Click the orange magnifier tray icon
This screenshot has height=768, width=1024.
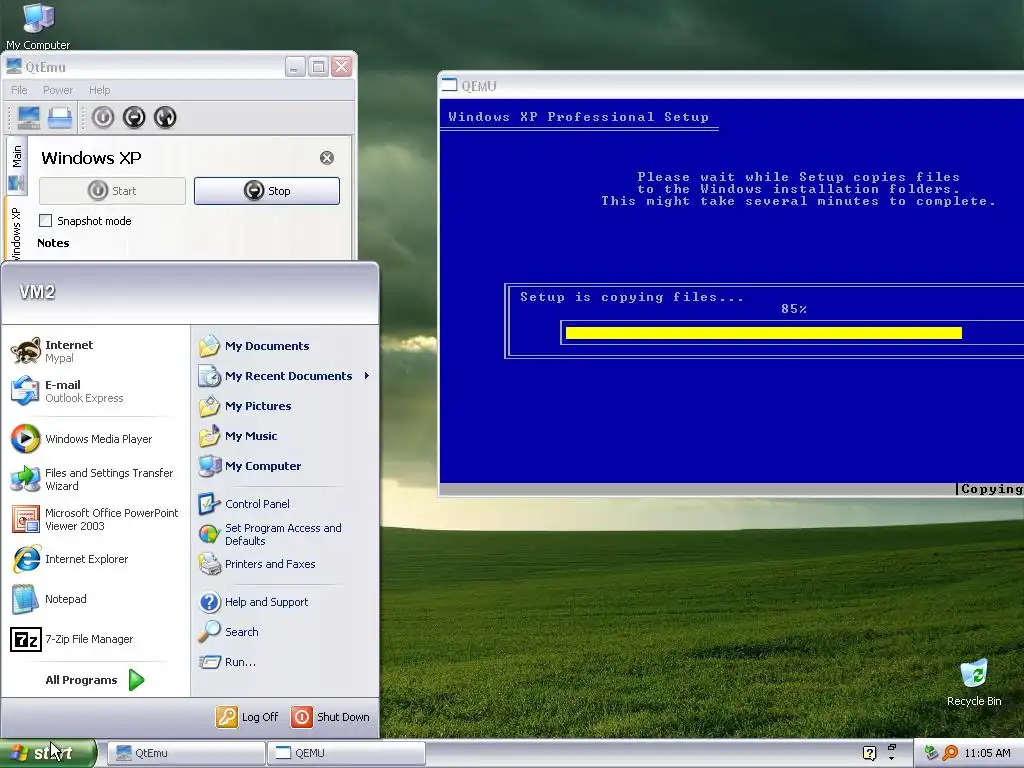(950, 753)
